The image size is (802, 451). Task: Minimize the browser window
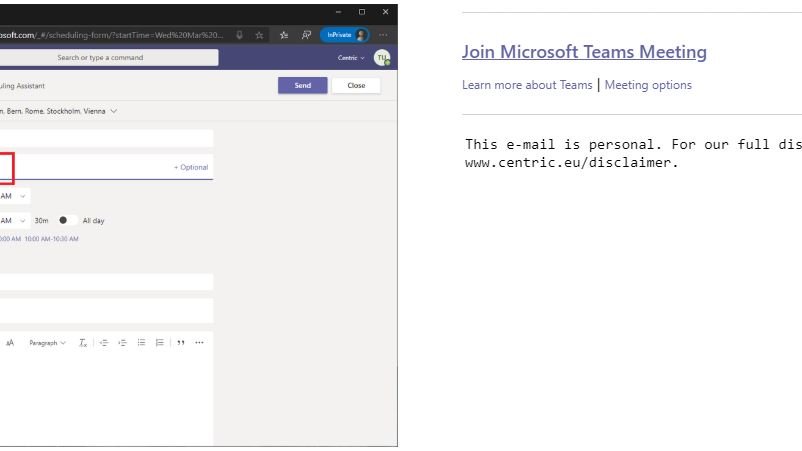point(338,12)
